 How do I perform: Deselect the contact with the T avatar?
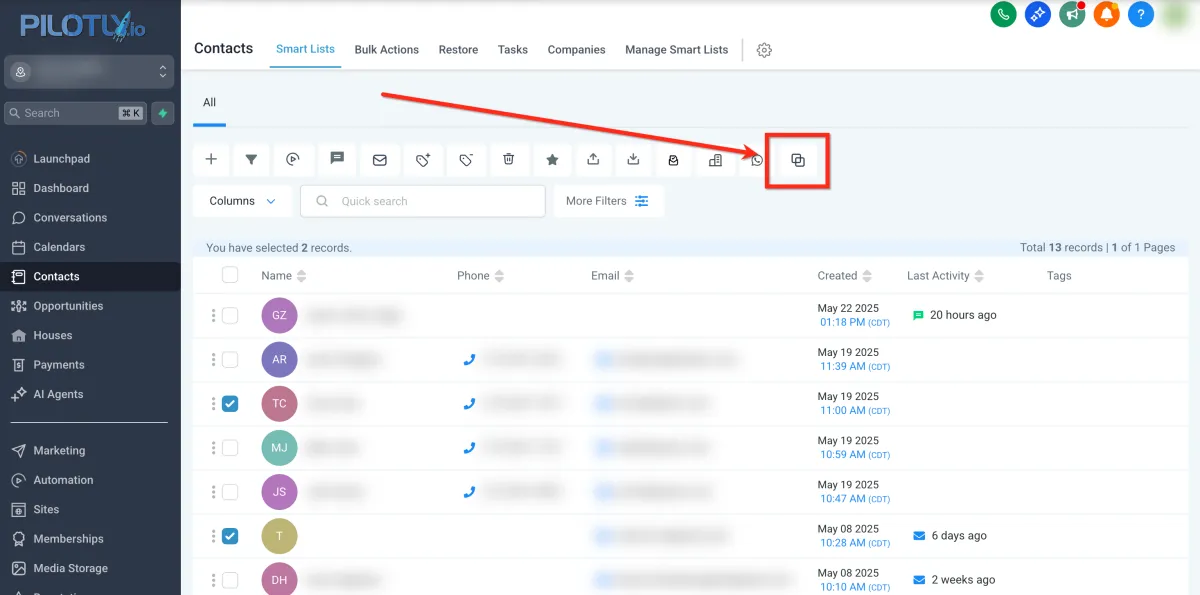point(229,536)
